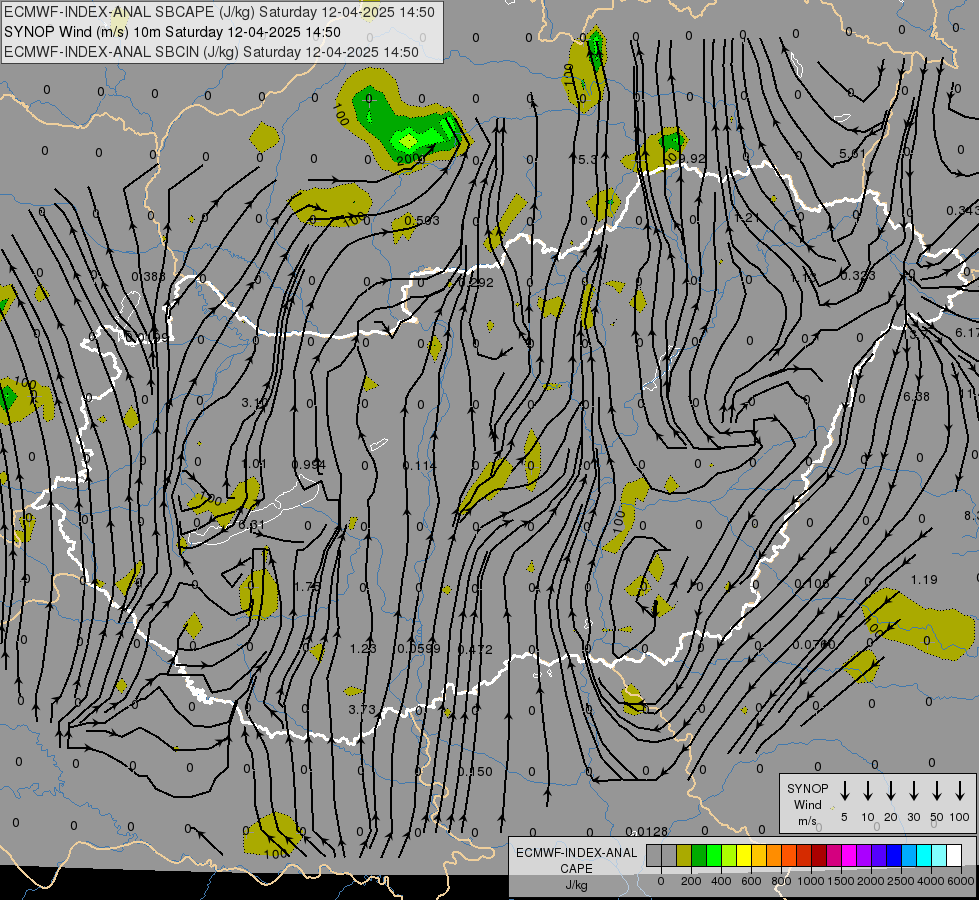Click the map value 0.472
979x900 pixels.
tap(475, 650)
